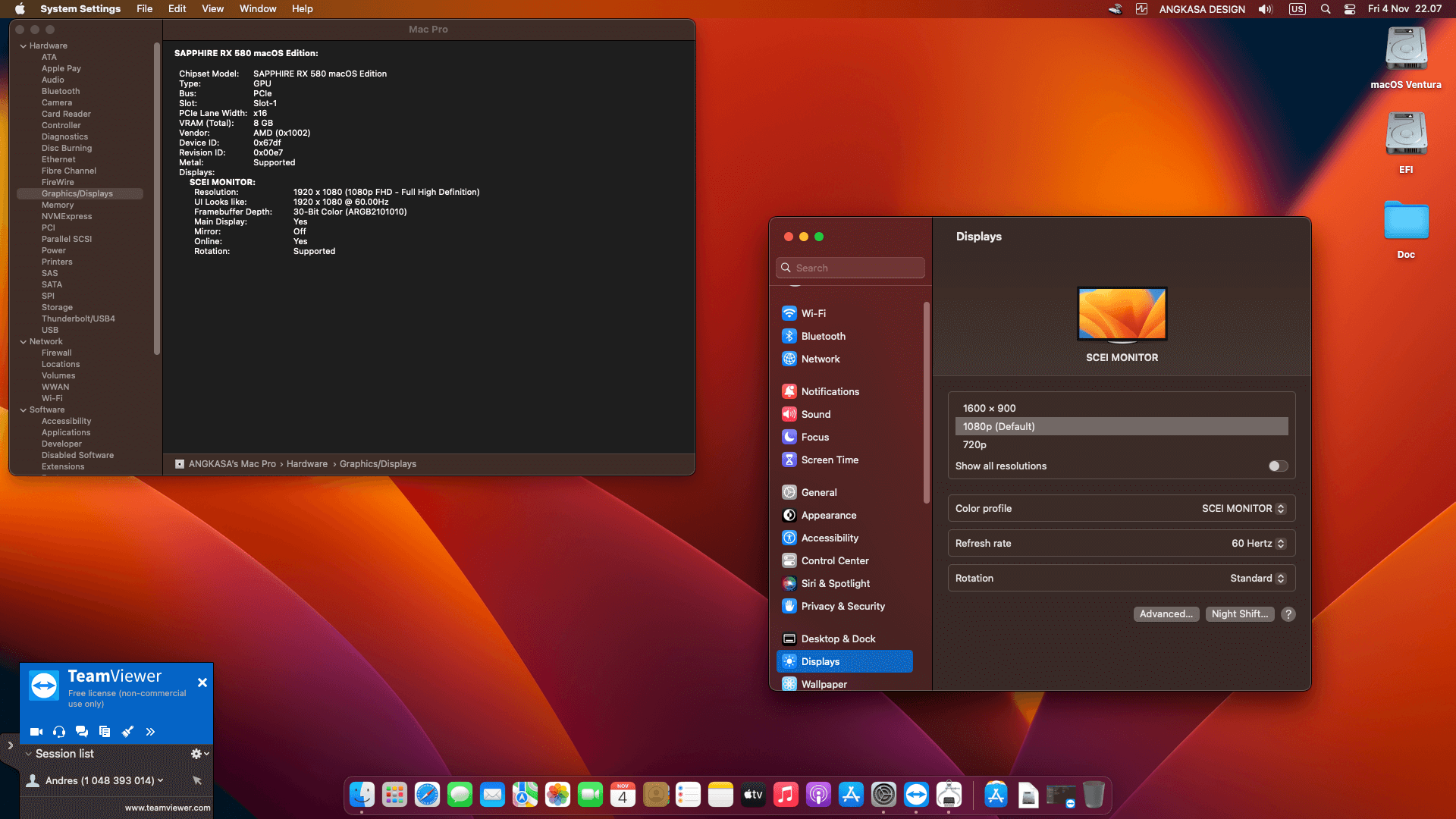Open Apple TV app in the Dock
The height and width of the screenshot is (819, 1456).
point(753,795)
